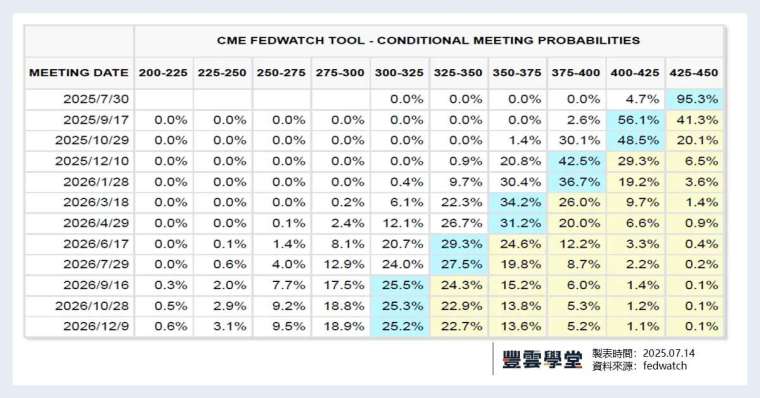Select the 2026/10/28 meeting date row
The image size is (760, 398).
(x=374, y=306)
